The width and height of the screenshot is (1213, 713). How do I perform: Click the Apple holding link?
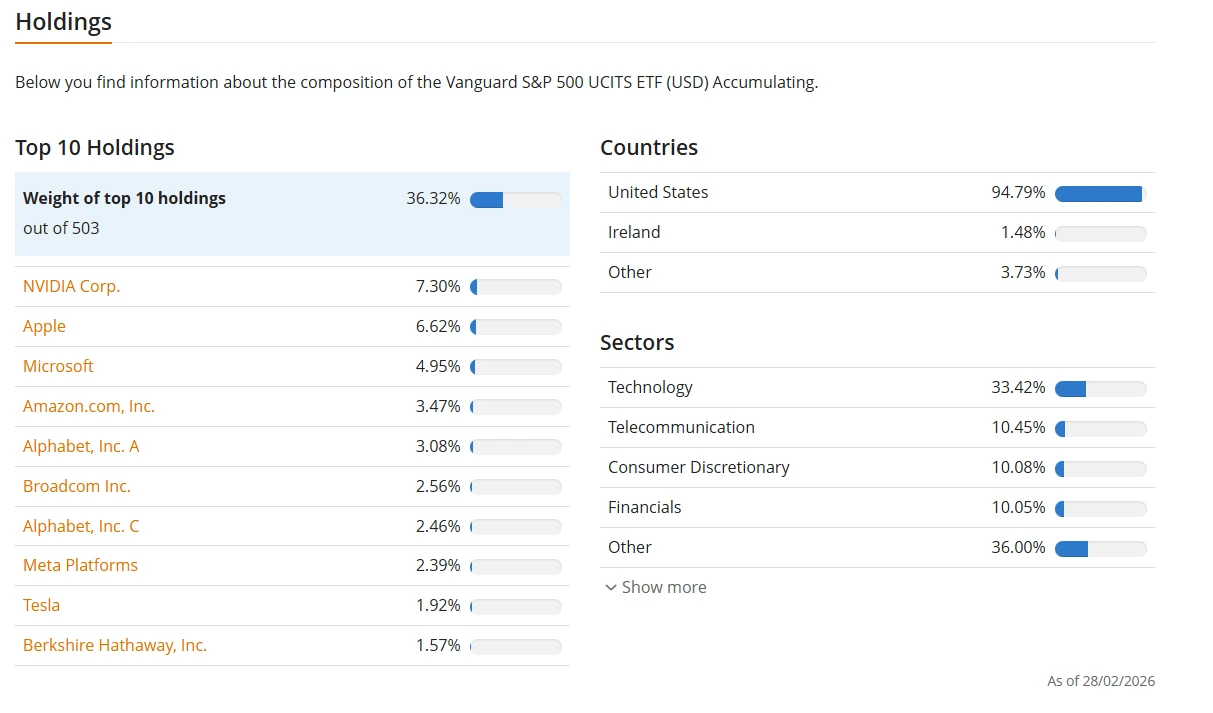pos(44,326)
